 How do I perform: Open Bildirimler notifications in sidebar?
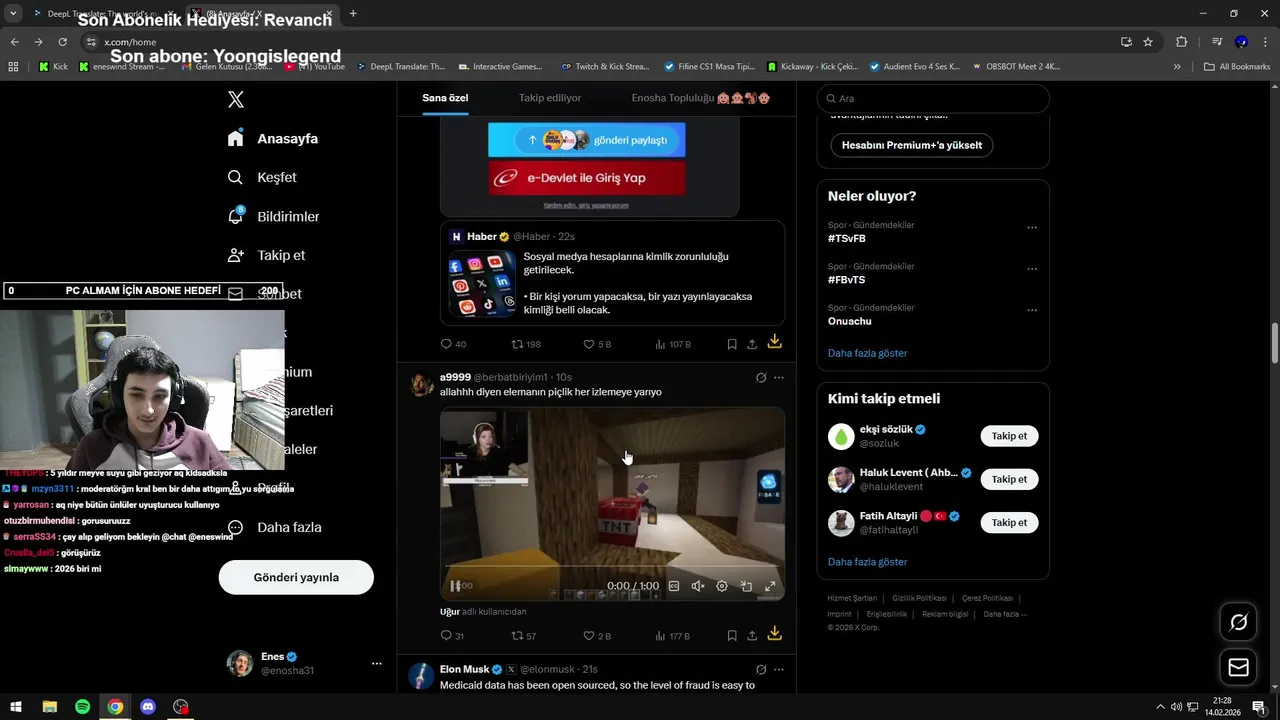pyautogui.click(x=273, y=216)
